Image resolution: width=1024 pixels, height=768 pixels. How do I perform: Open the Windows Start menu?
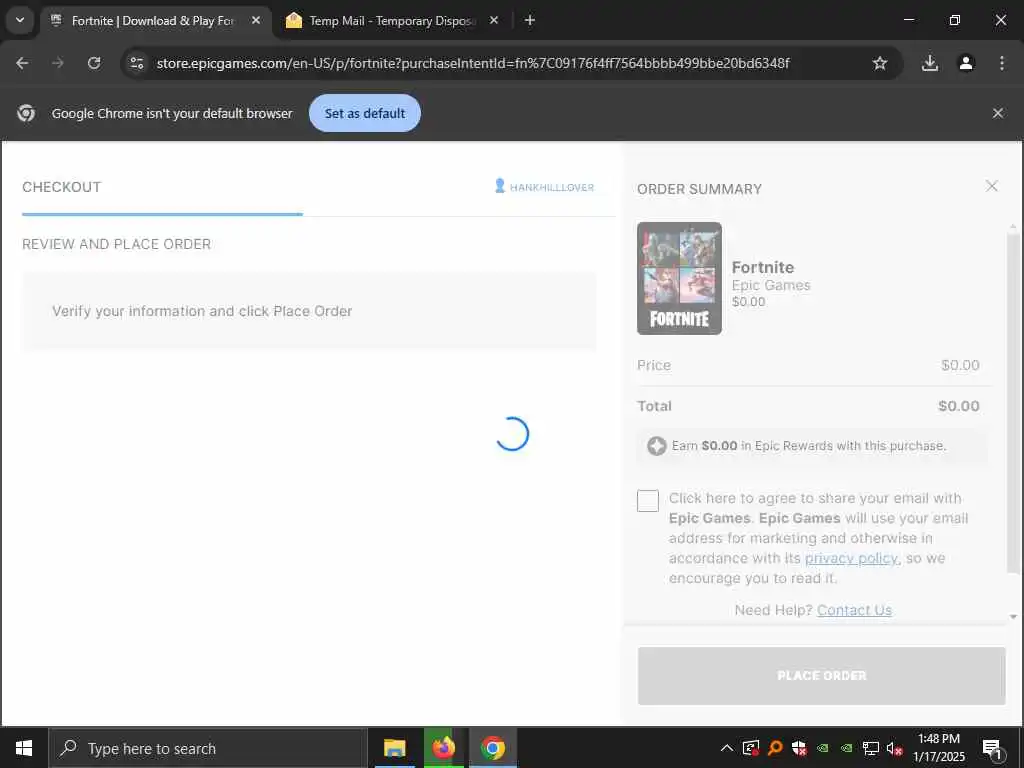24,748
